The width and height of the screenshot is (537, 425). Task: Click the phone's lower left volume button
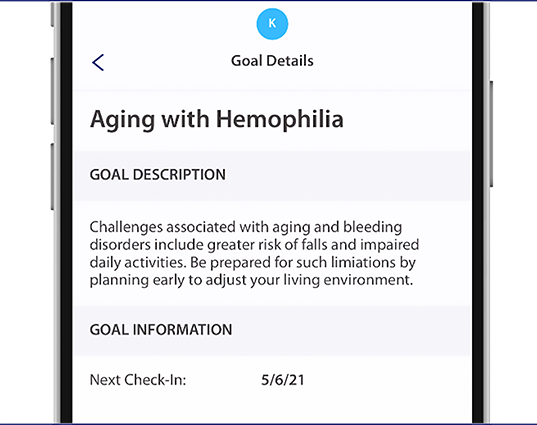pos(52,177)
